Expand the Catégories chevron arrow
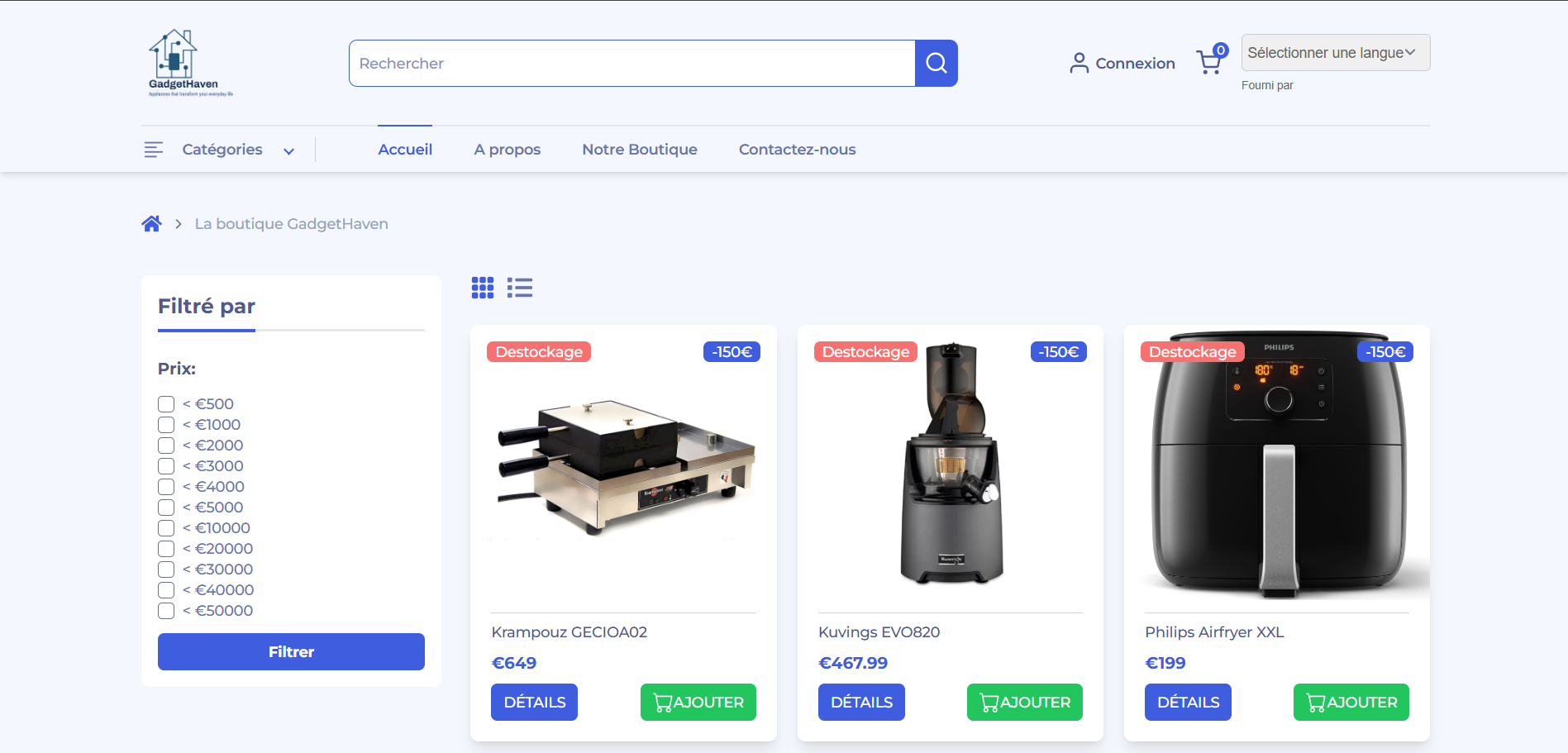The image size is (1568, 753). pos(288,151)
